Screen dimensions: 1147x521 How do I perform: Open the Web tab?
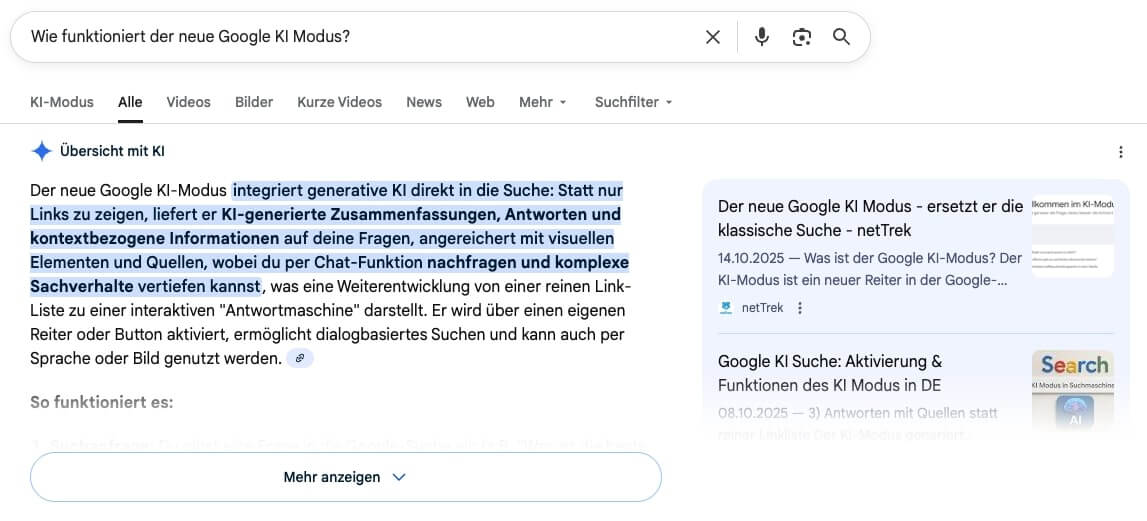coord(480,102)
